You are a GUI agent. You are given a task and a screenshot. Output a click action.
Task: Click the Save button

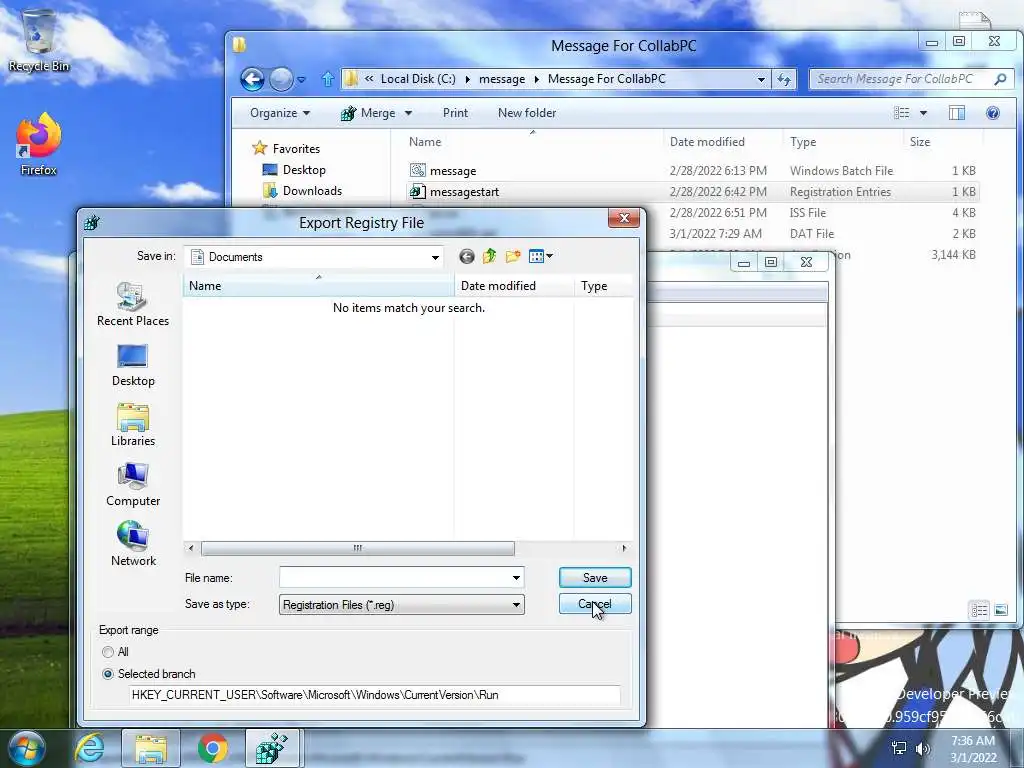[595, 577]
